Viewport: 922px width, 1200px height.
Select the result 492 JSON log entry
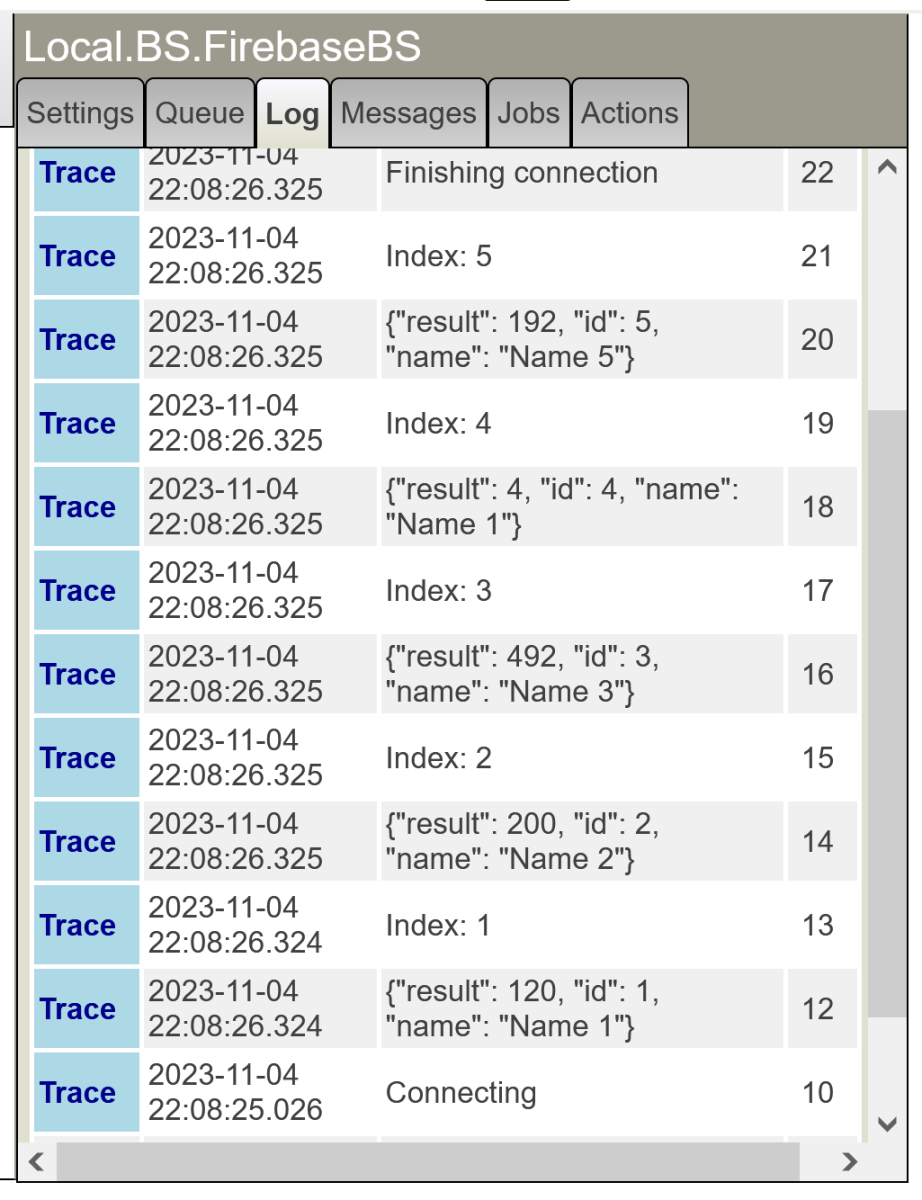pyautogui.click(x=521, y=674)
